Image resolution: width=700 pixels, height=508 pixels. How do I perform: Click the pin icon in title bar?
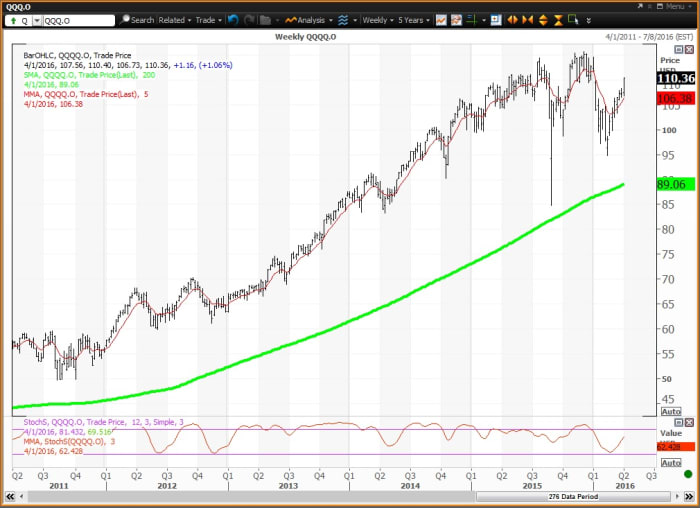click(x=640, y=6)
